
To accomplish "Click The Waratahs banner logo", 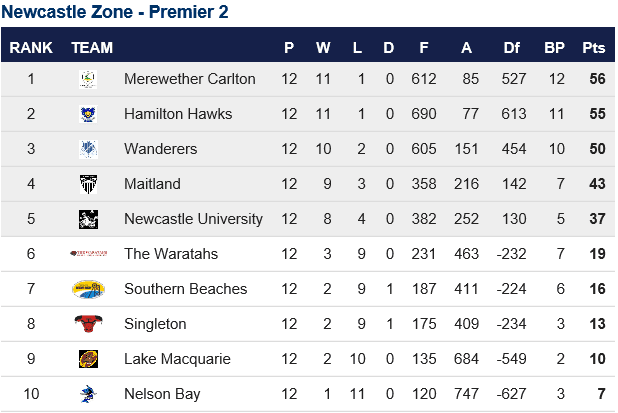I will coord(88,253).
